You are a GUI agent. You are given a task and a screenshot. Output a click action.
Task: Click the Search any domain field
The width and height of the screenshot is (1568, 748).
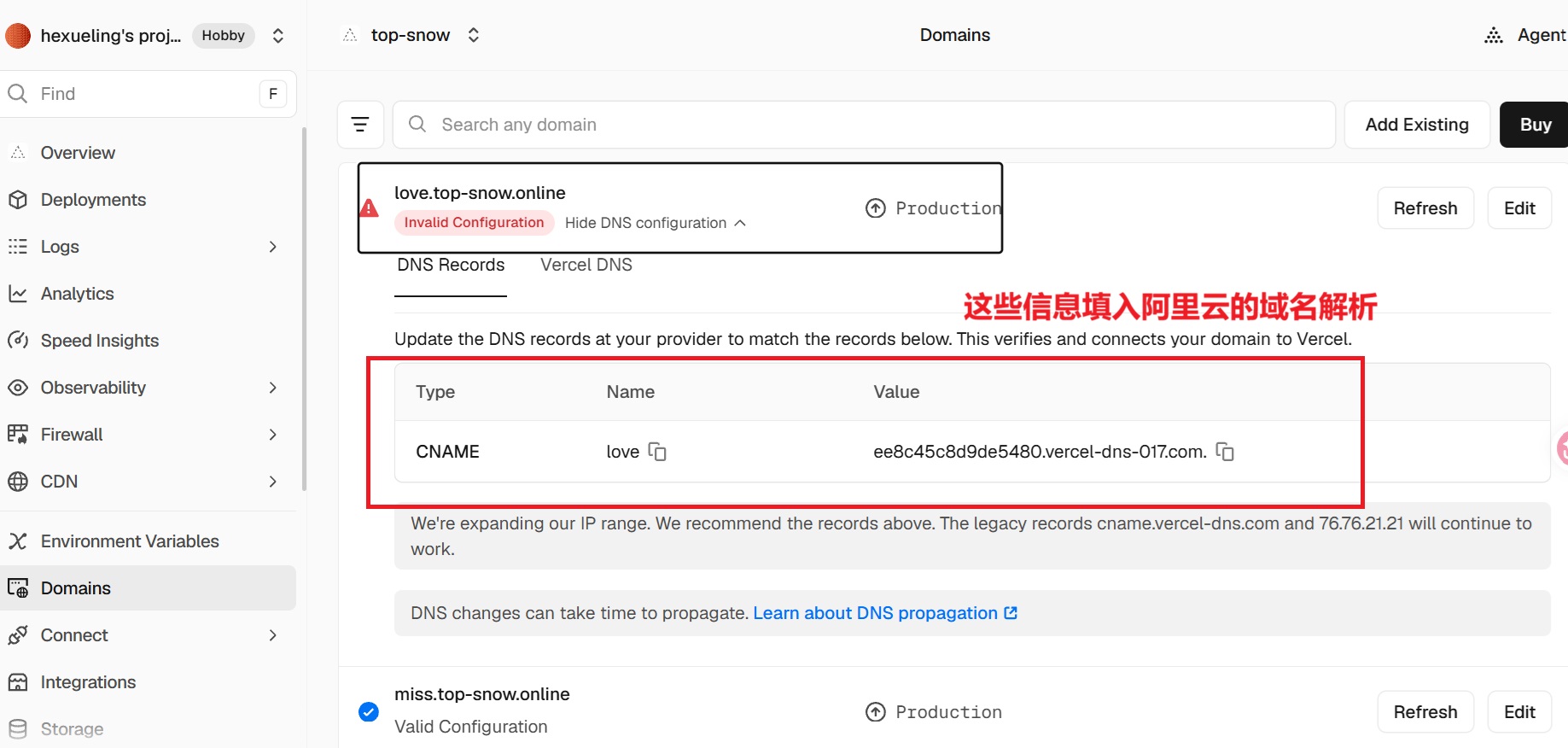864,125
